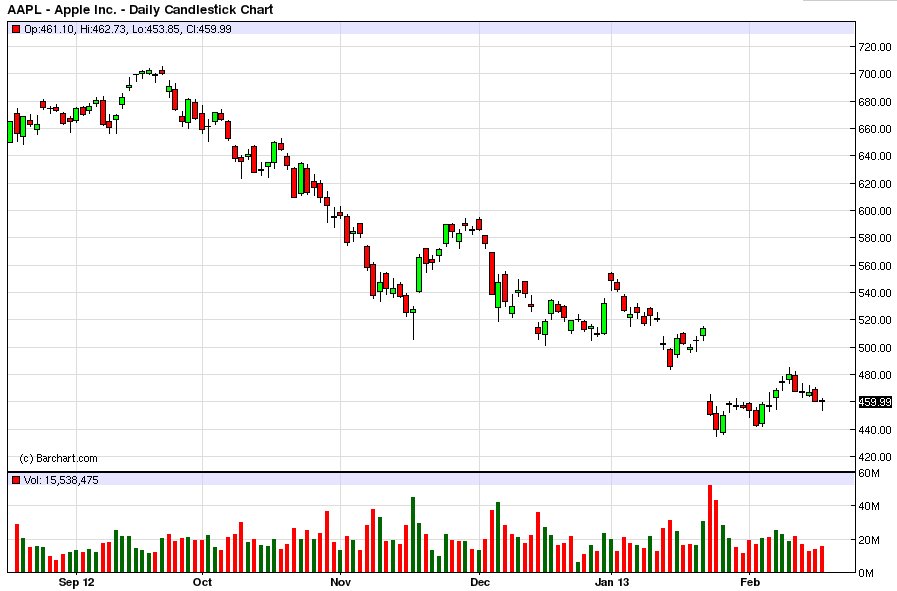Click the 'Feb' date axis label
Image resolution: width=897 pixels, height=591 pixels.
750,582
